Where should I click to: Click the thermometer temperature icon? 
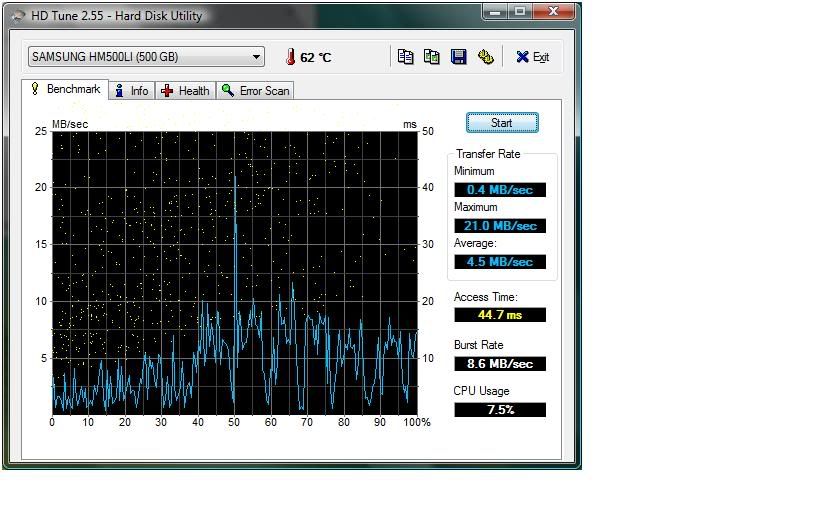coord(290,57)
